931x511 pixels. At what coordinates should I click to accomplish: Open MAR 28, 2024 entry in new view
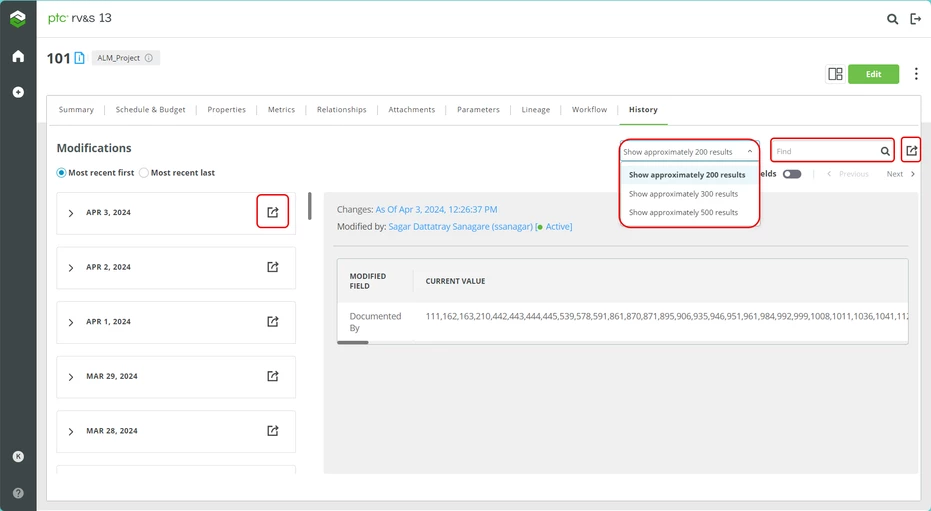coord(273,430)
